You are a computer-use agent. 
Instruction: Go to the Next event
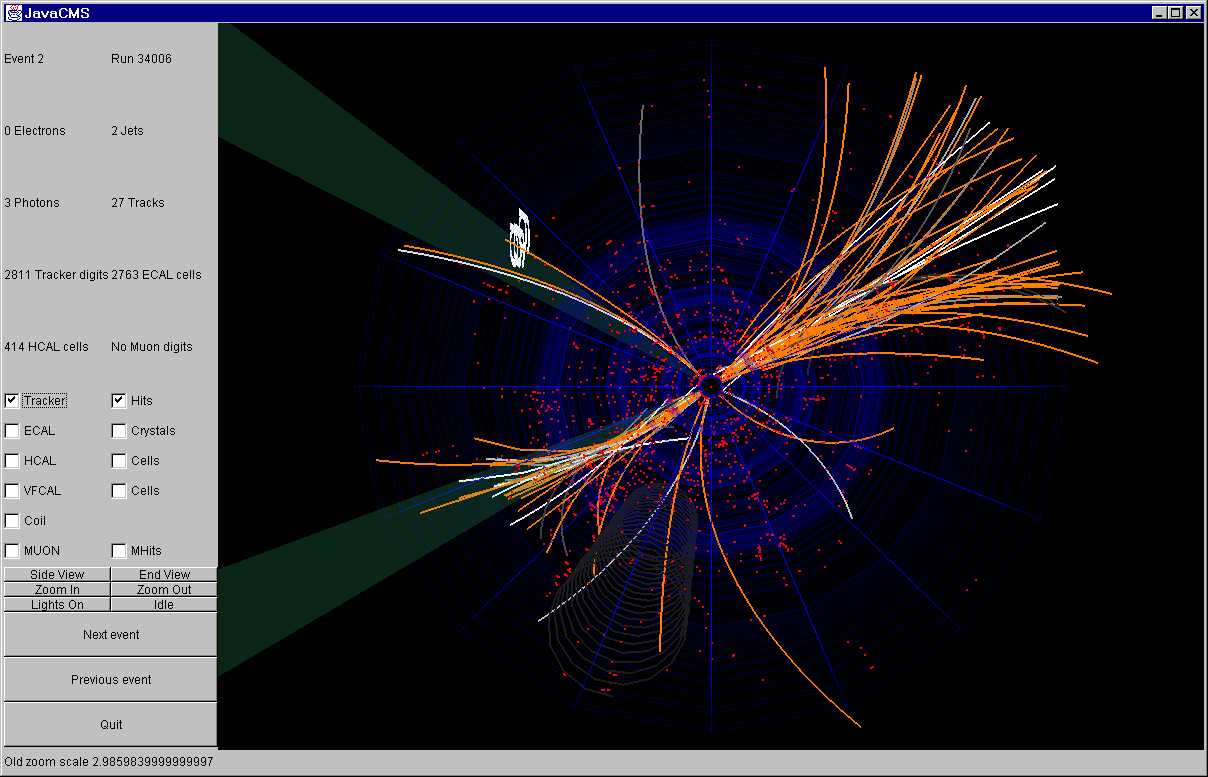point(110,635)
